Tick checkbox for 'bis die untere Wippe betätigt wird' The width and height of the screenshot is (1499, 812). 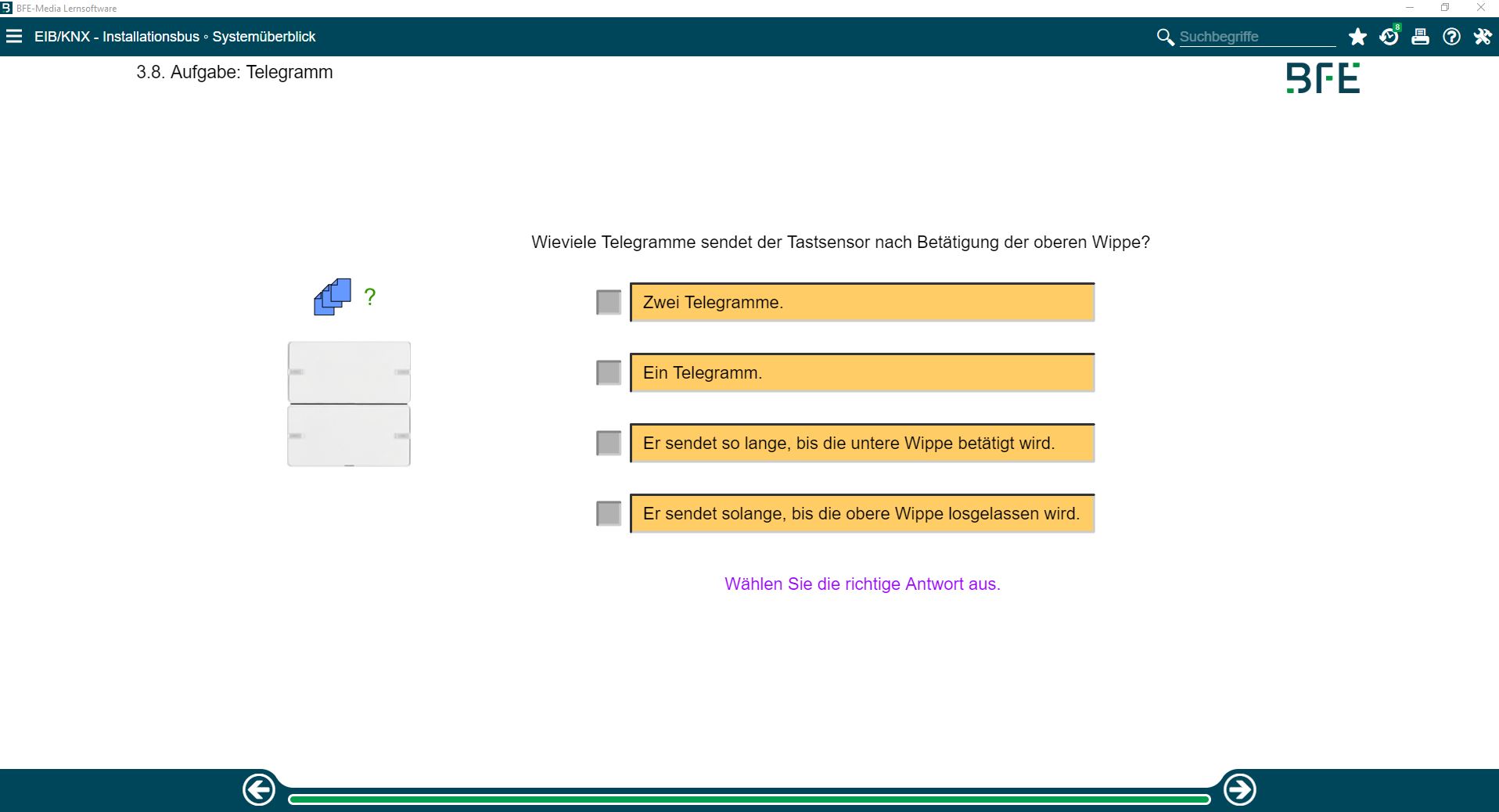coord(609,443)
